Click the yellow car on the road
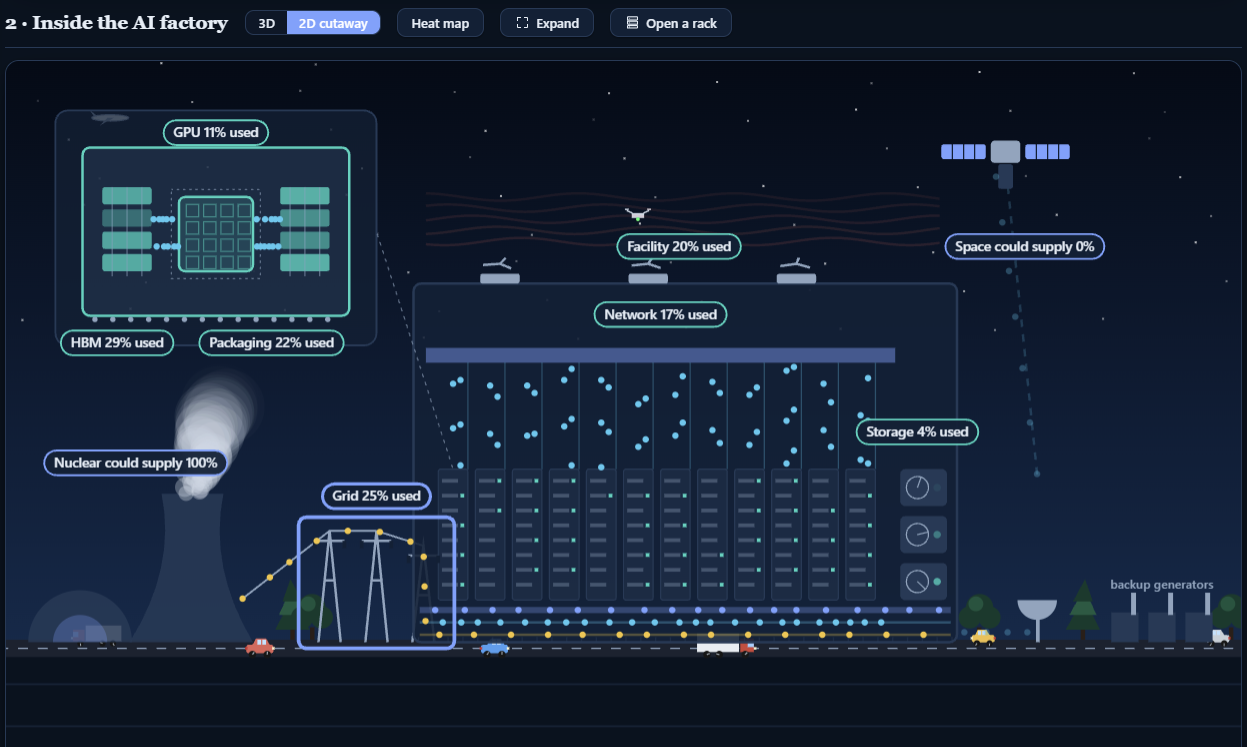The width and height of the screenshot is (1247, 747). [983, 636]
